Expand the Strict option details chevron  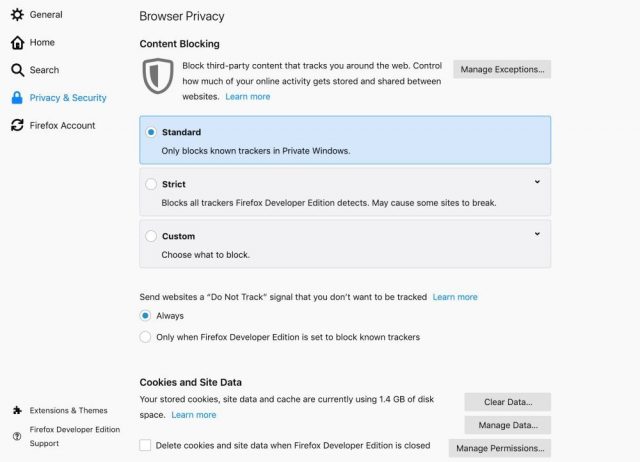[537, 182]
